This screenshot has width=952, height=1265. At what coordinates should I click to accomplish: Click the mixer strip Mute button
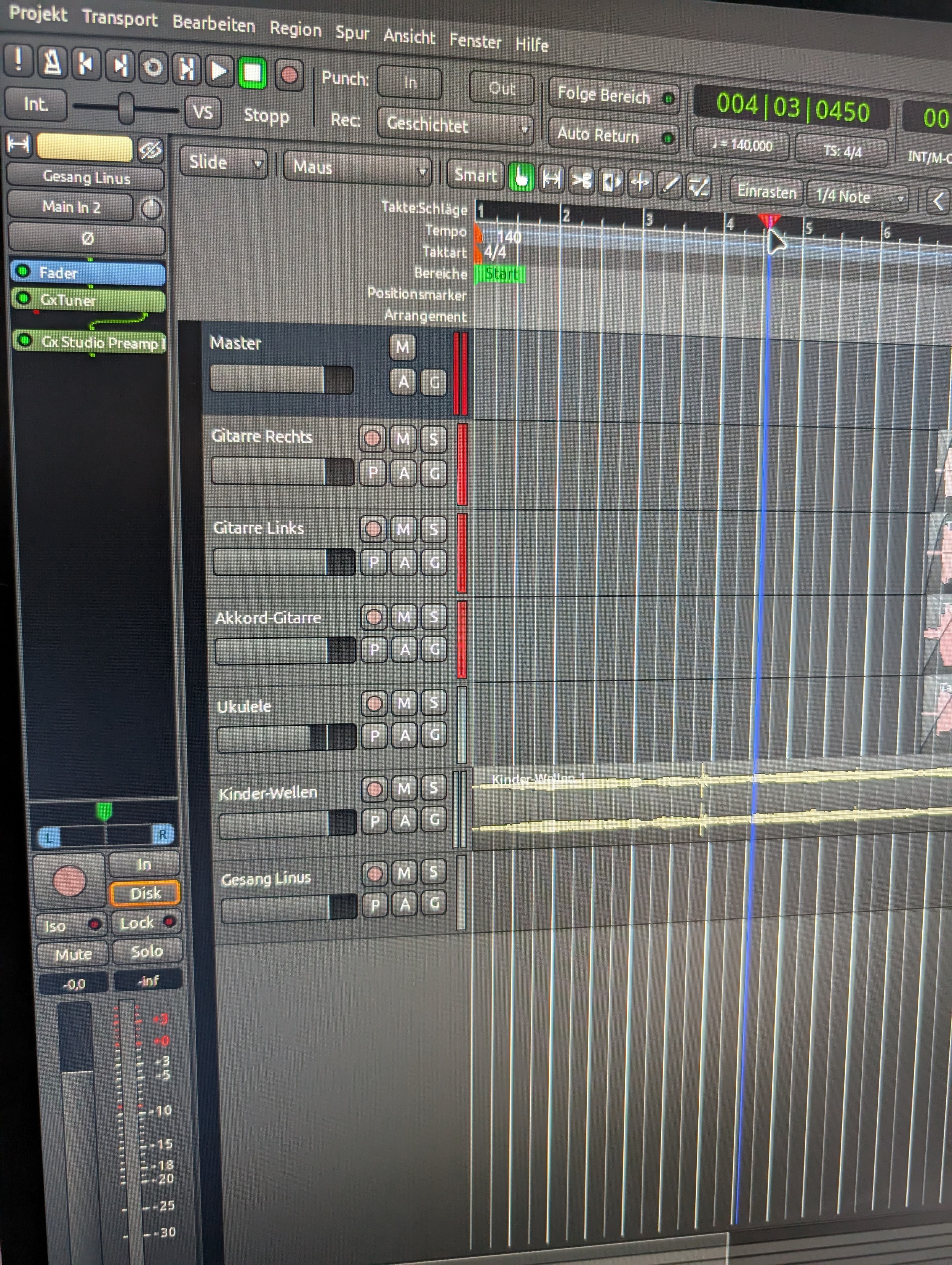tap(73, 954)
